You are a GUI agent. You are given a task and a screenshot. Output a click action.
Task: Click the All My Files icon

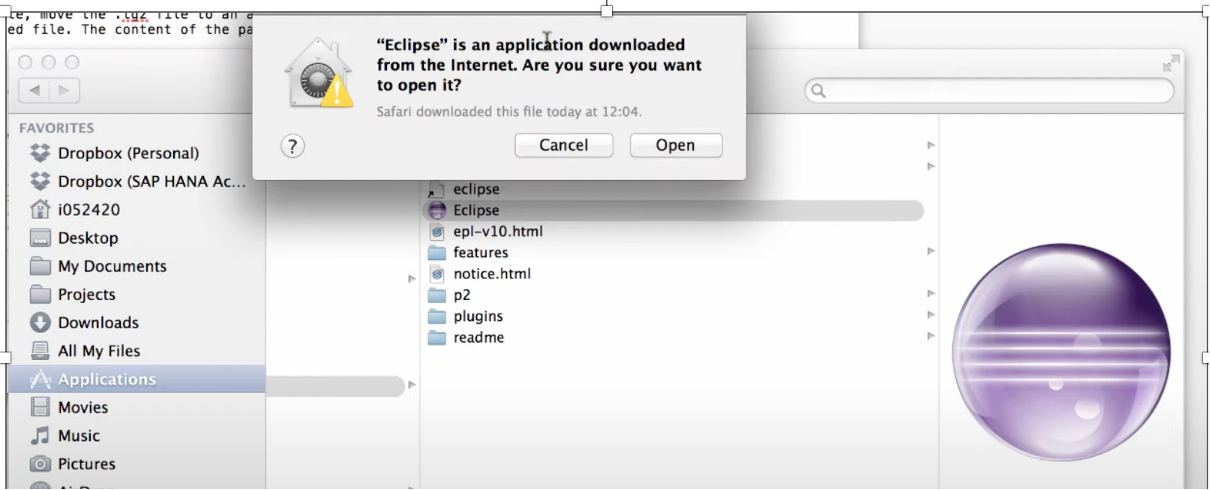point(40,351)
